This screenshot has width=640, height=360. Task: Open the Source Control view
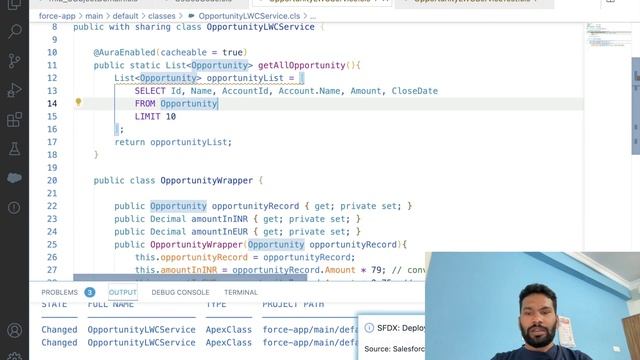15,61
